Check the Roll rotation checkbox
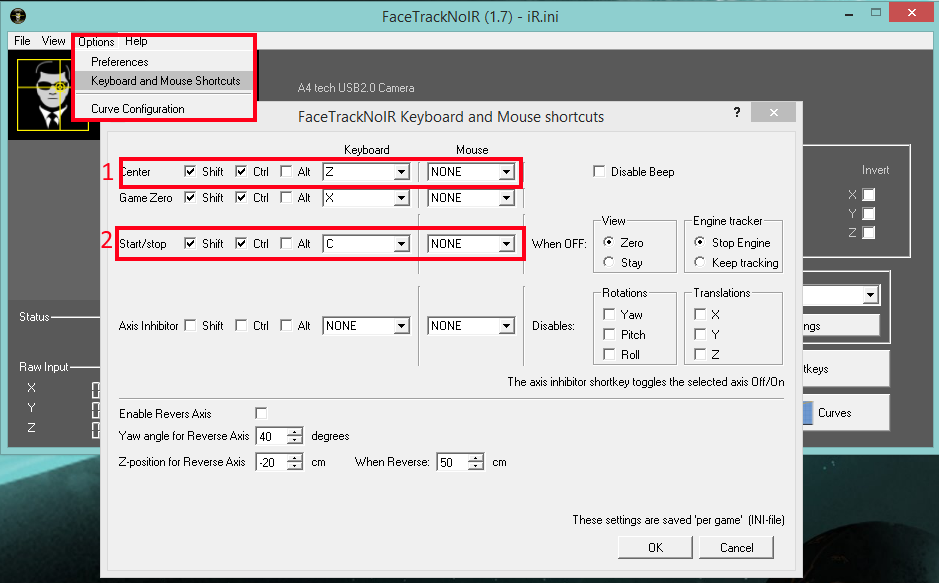Screen dimensions: 939x583 609,354
